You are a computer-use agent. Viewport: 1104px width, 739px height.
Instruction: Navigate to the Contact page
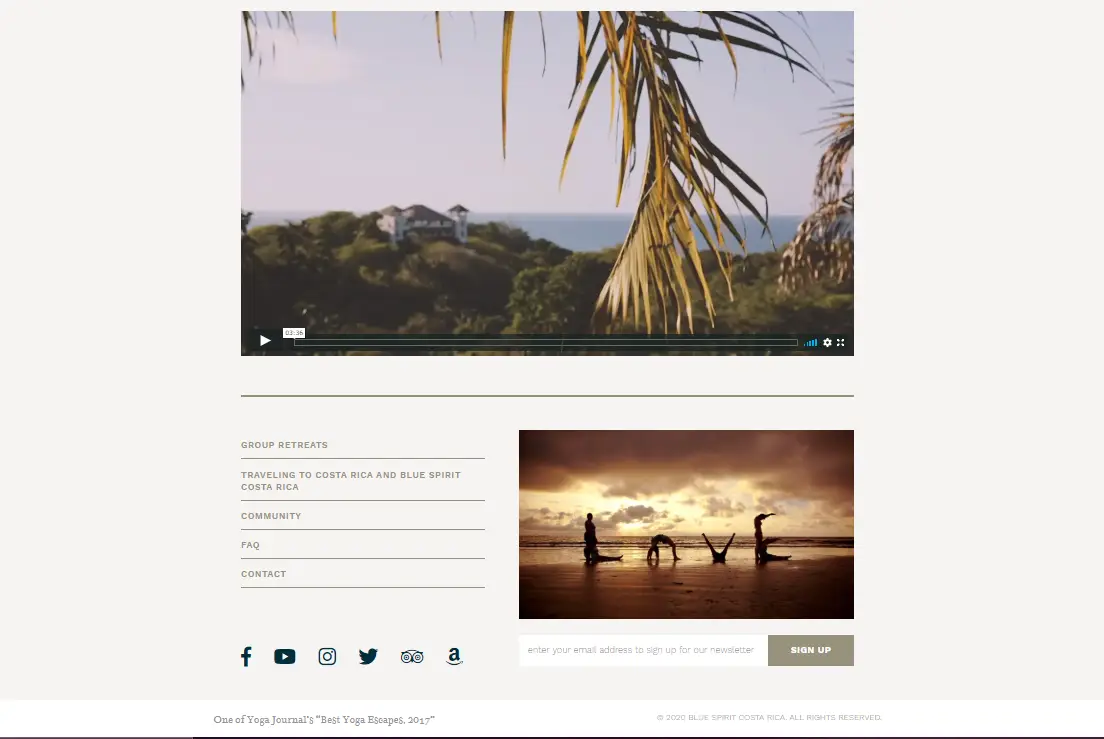(x=263, y=574)
